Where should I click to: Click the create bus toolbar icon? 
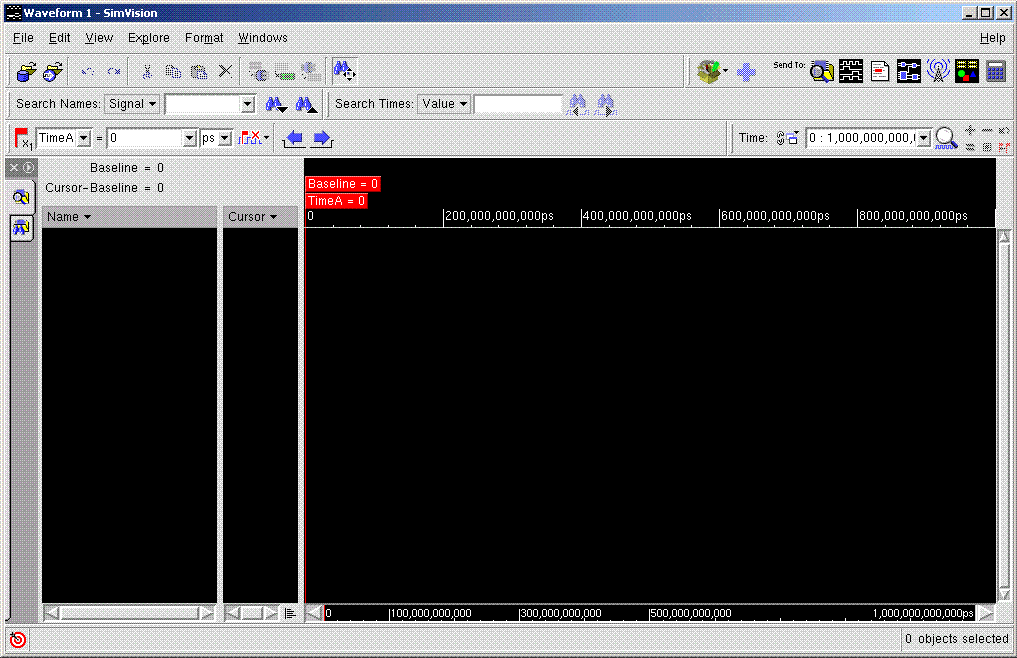tap(310, 71)
